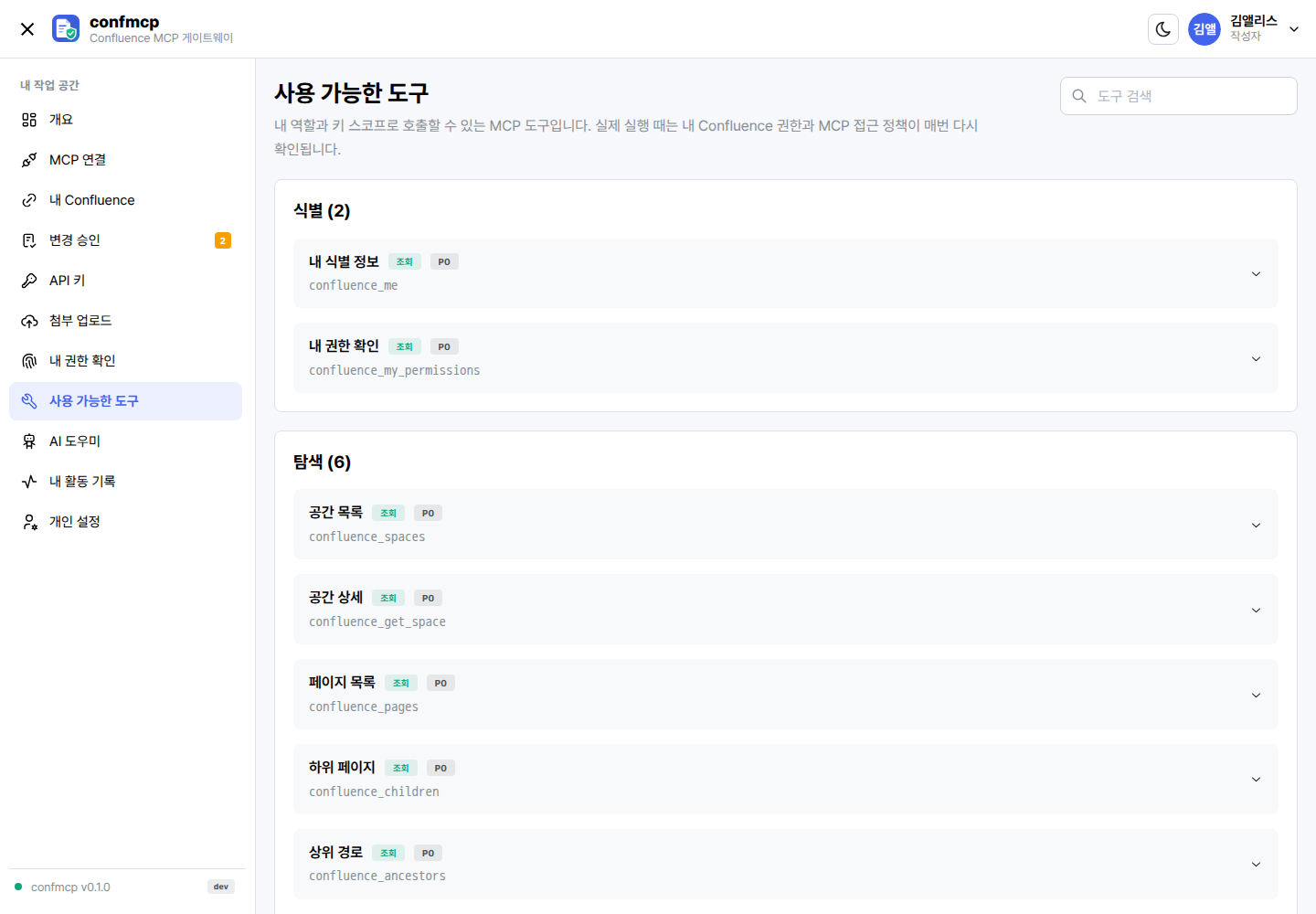Click the 내 Confluence link icon
Image resolution: width=1316 pixels, height=914 pixels.
(29, 200)
